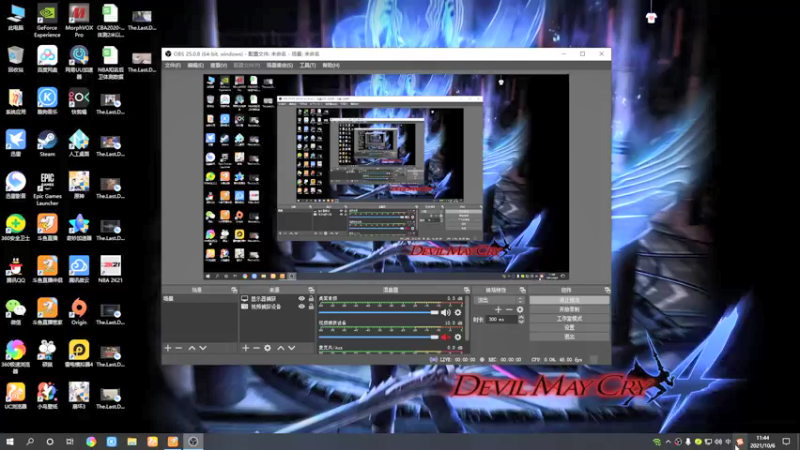Toggle lock on the Display Capture source

coord(311,298)
